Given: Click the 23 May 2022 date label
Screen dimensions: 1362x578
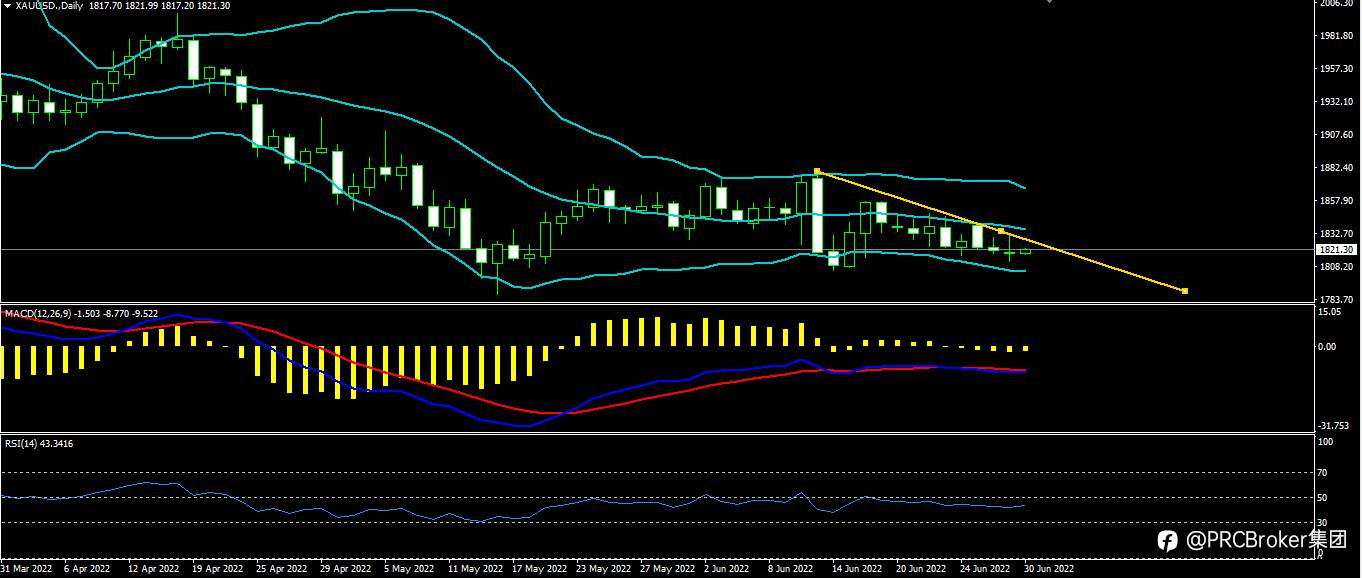Looking at the screenshot, I should click(603, 569).
